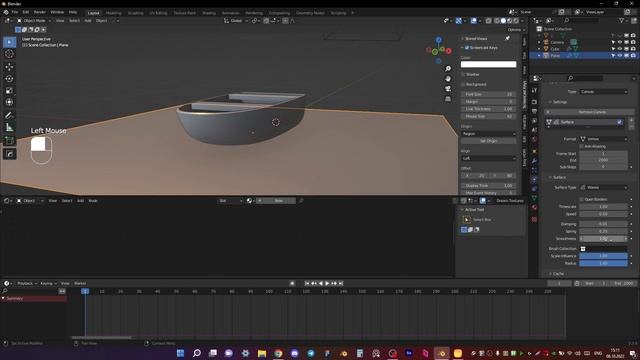
Task: Open the Align Left dropdown
Action: tap(489, 158)
